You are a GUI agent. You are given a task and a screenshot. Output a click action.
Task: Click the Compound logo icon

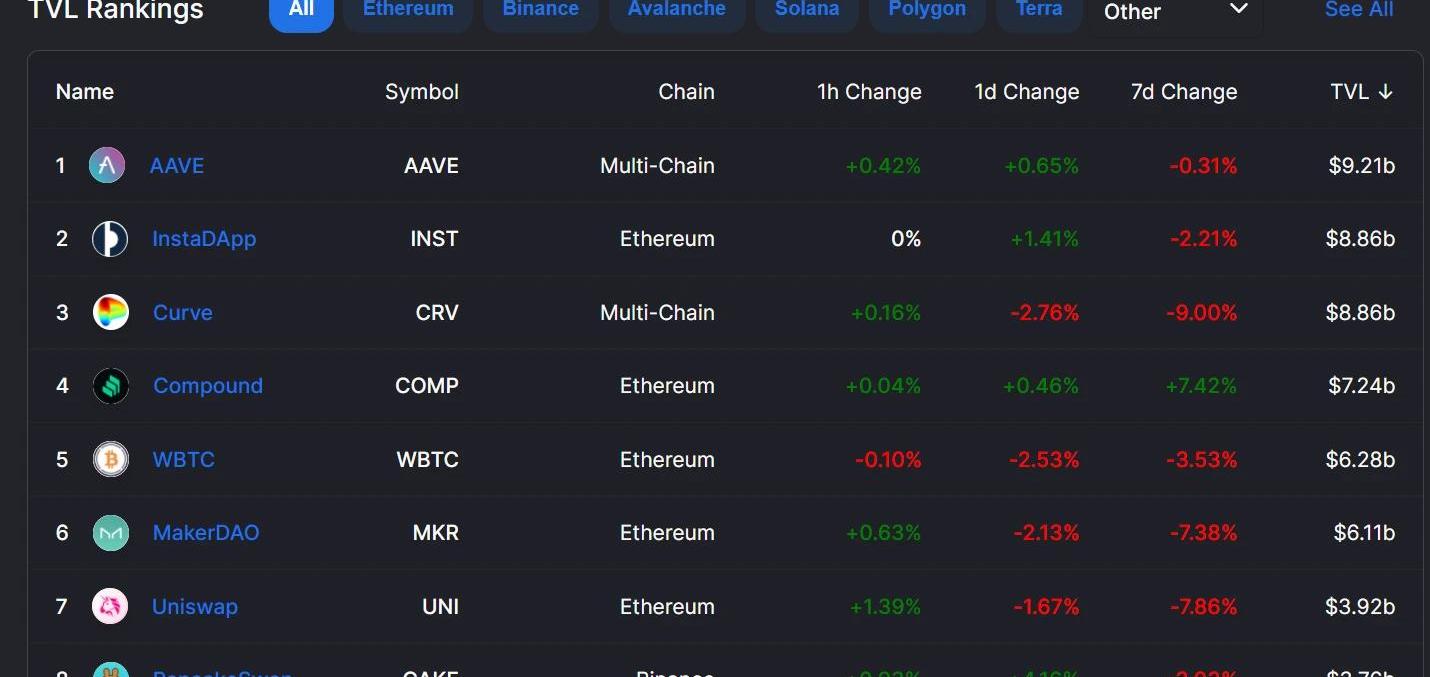(x=111, y=386)
